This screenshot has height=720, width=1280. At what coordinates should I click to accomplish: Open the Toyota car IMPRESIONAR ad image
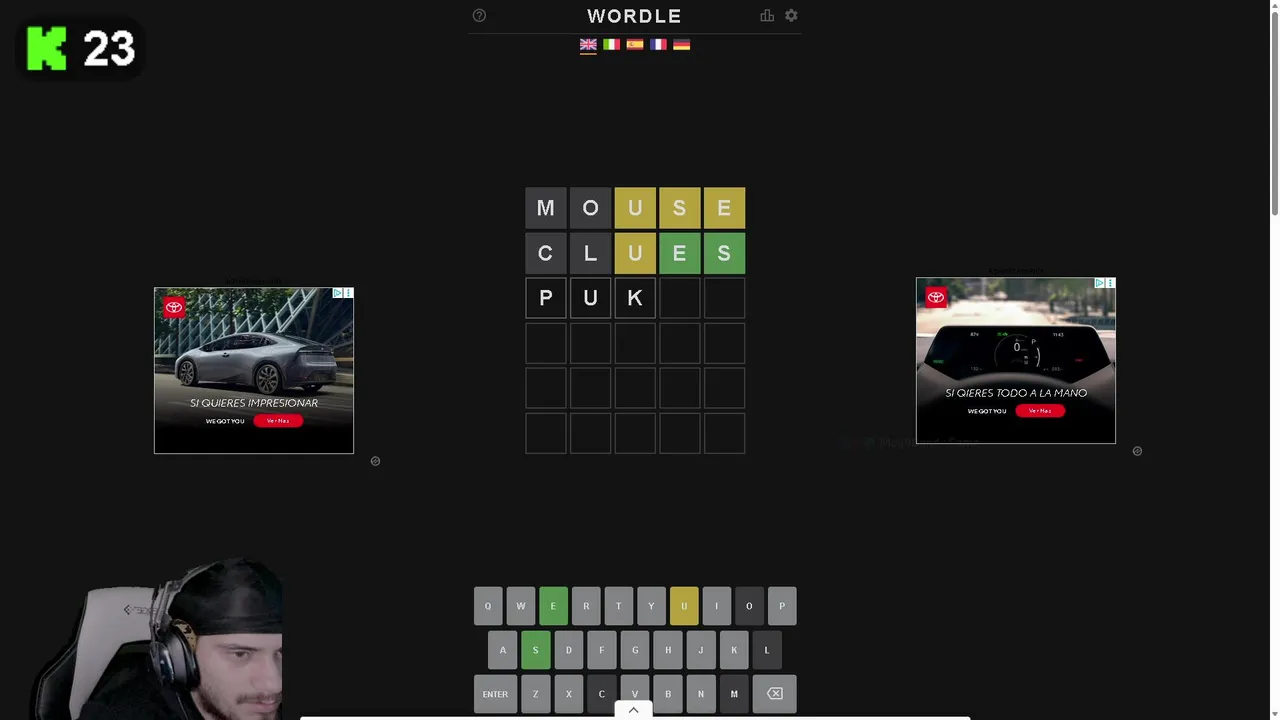254,371
